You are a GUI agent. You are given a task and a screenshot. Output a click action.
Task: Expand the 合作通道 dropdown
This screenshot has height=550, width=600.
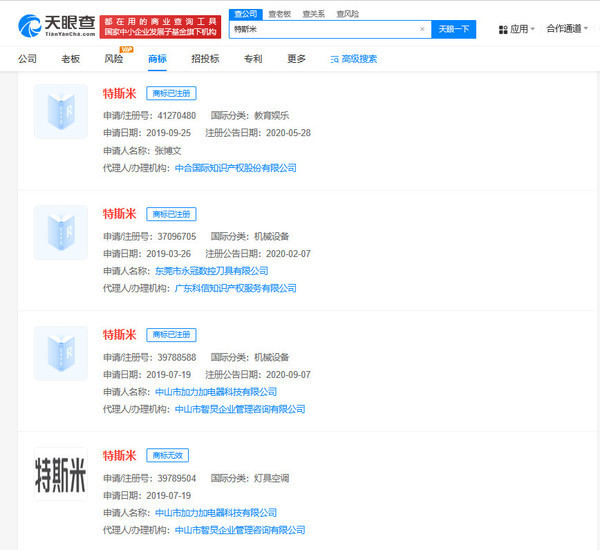568,29
